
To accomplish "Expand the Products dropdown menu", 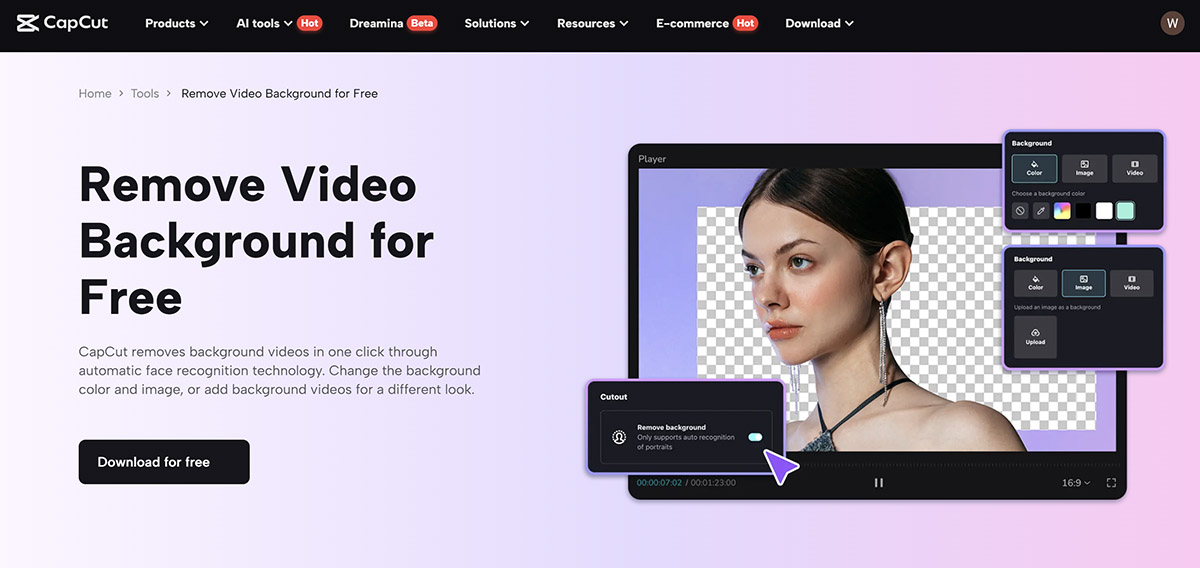I will pyautogui.click(x=176, y=23).
